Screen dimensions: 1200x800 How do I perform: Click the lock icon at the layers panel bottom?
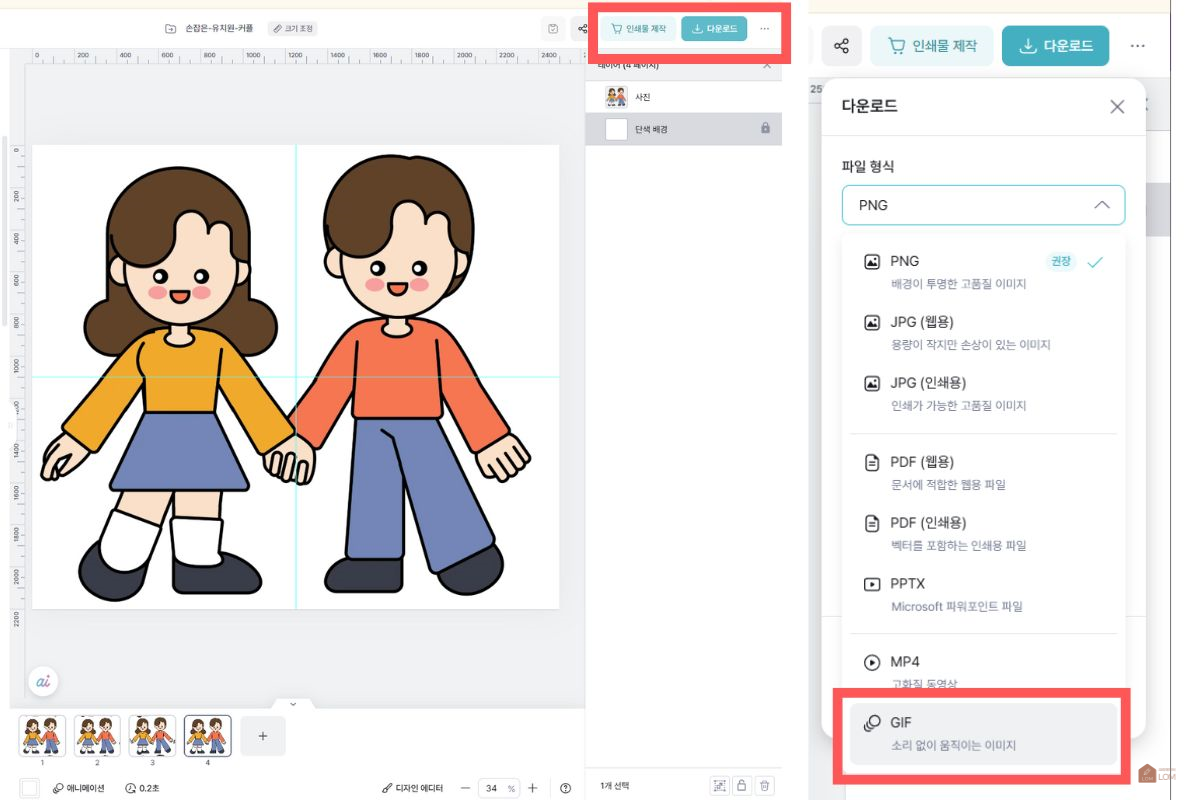point(742,786)
